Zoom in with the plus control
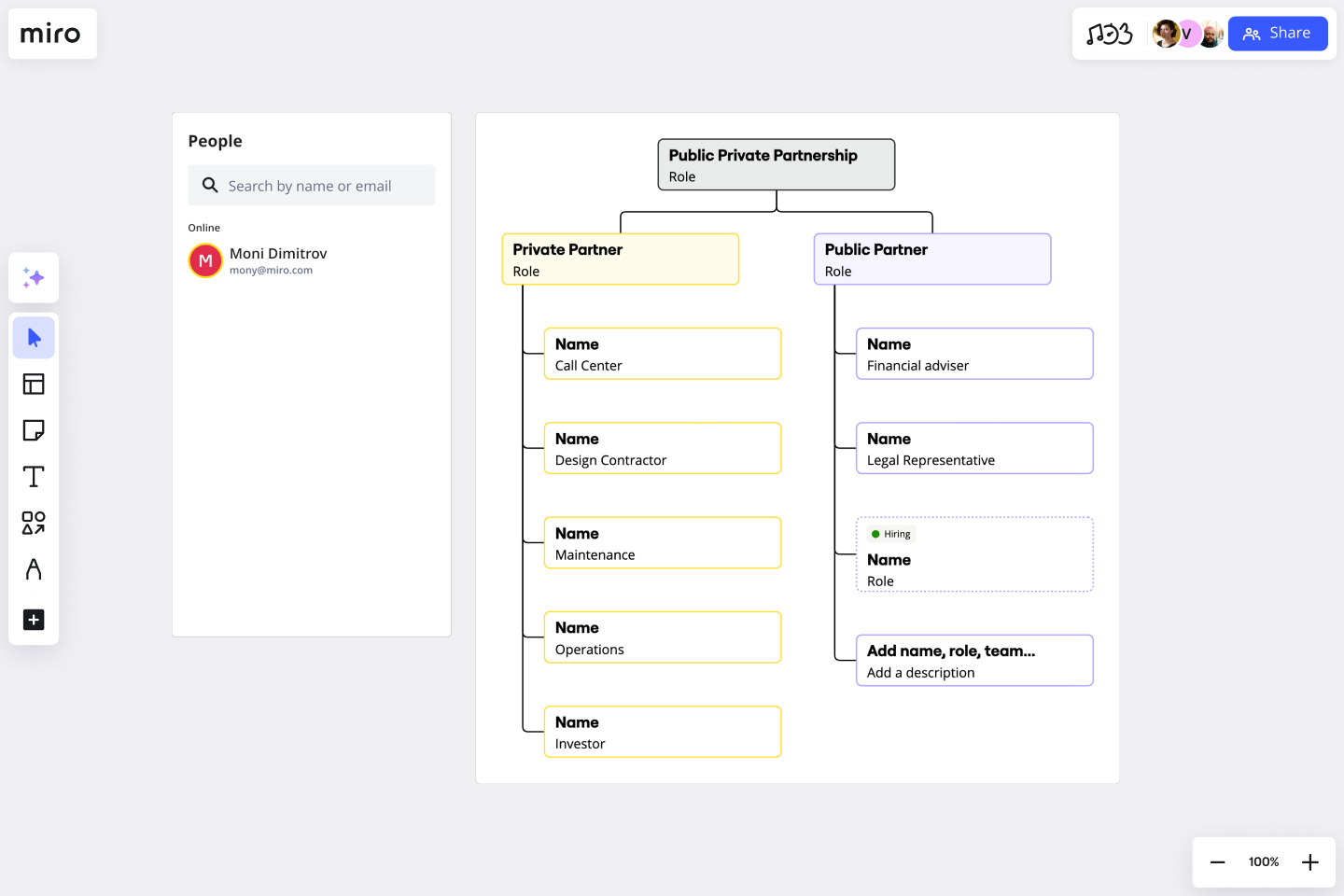 tap(1309, 861)
